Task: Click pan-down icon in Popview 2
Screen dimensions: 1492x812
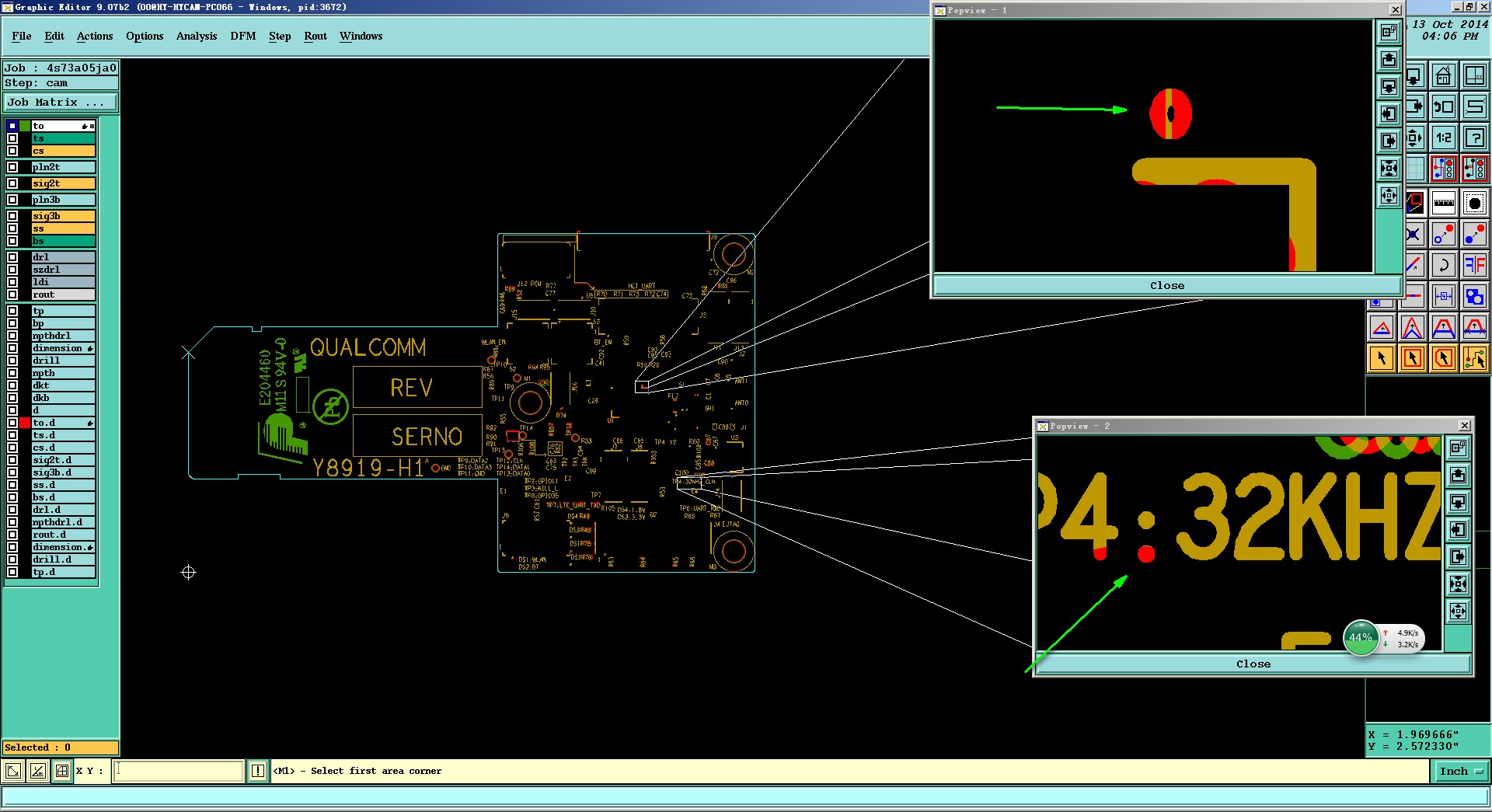Action: tap(1458, 502)
